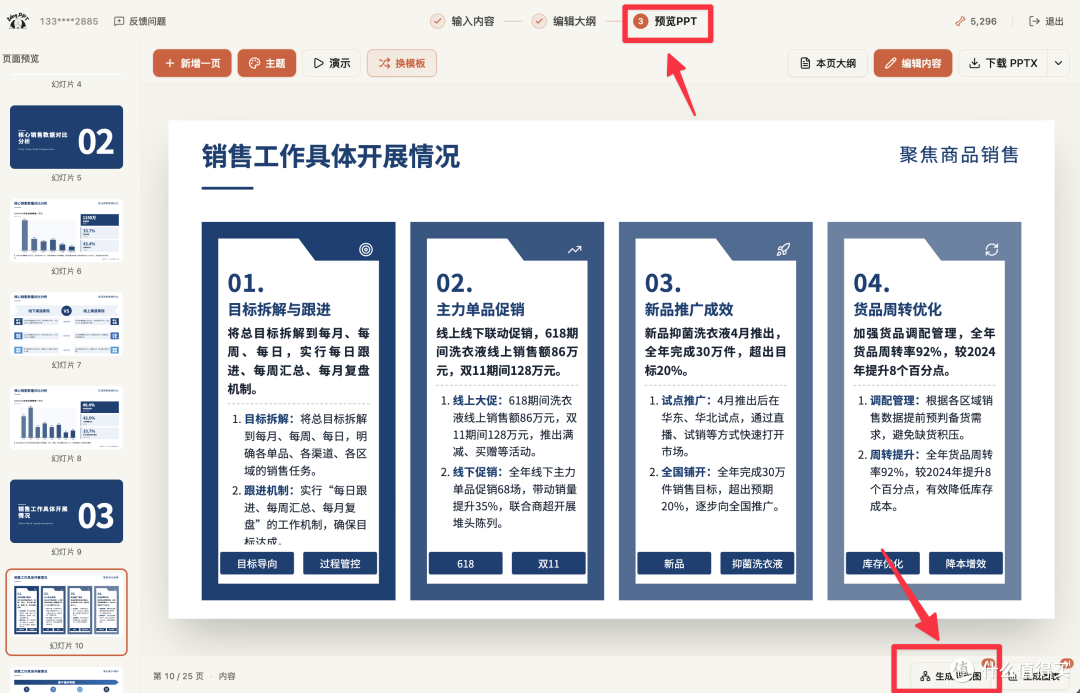Click the 新品 tag on card 03

point(674,563)
